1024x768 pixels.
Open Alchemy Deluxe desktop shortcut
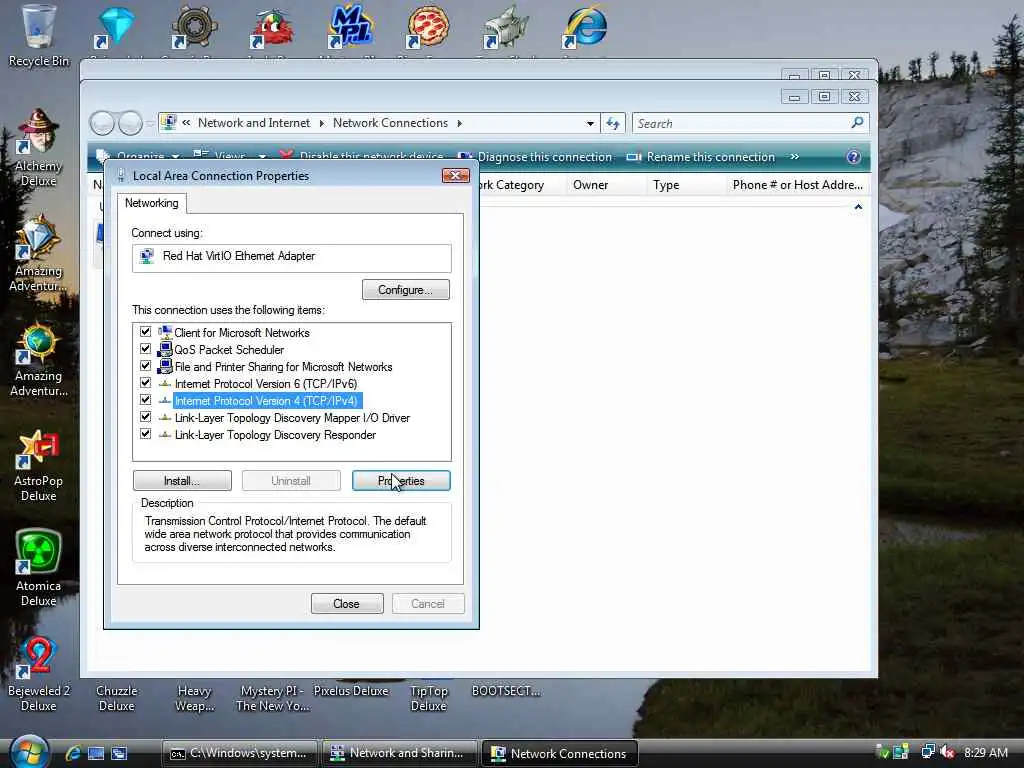coord(38,148)
